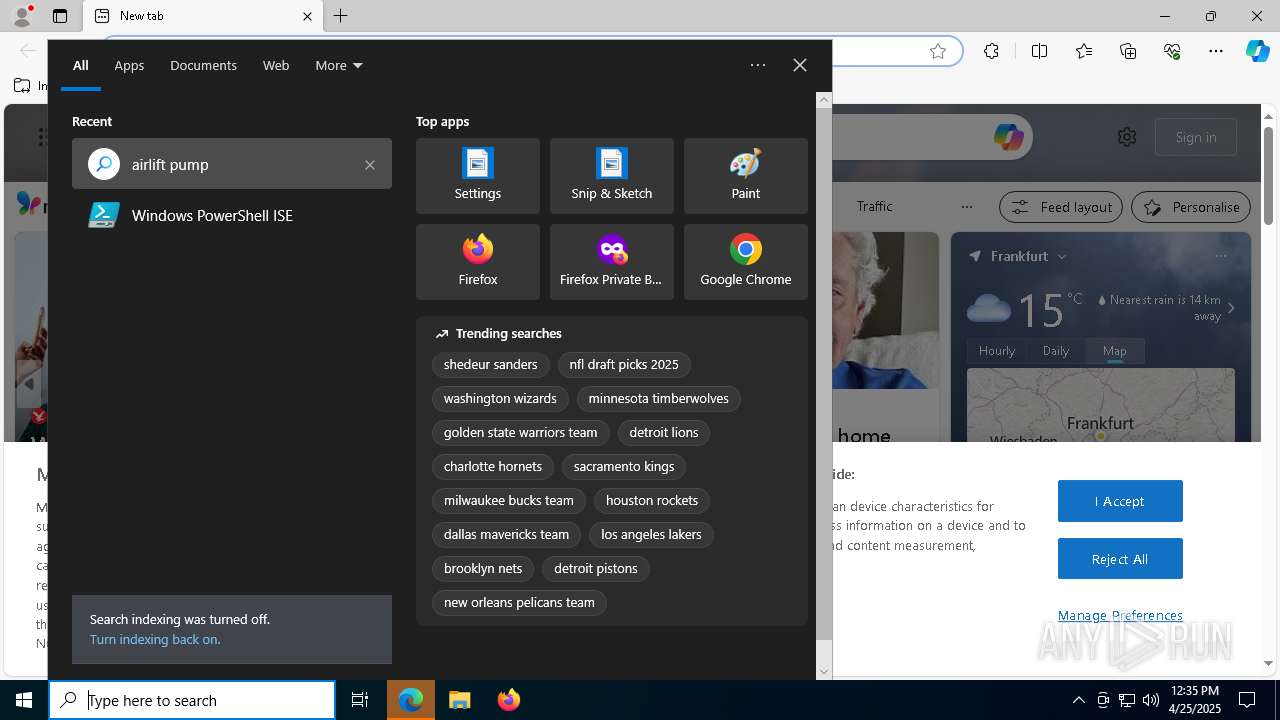Open Windows PowerShell ISE recent item
Viewport: 1280px width, 720px height.
(232, 215)
